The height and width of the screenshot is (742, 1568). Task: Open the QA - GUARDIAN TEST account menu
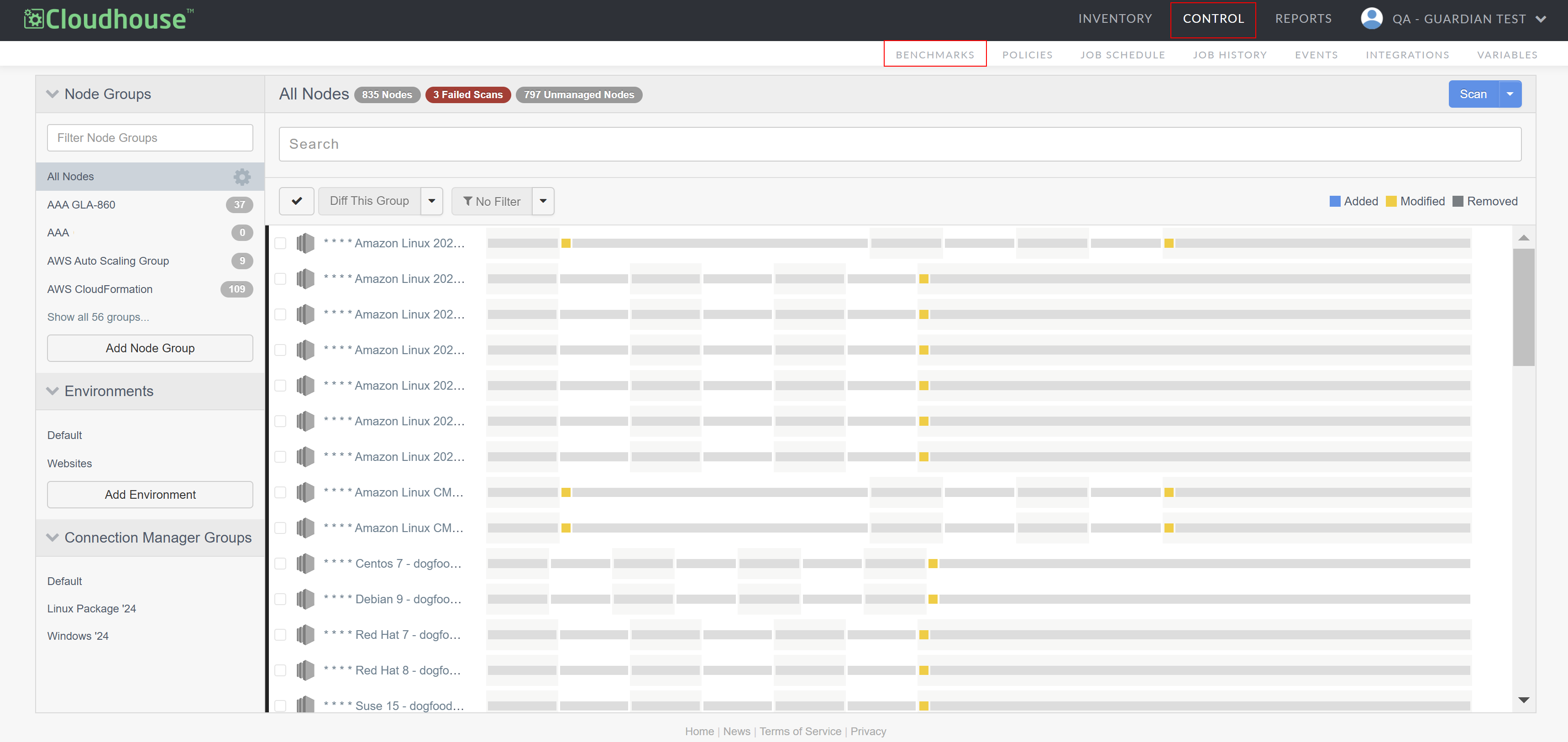[x=1453, y=19]
